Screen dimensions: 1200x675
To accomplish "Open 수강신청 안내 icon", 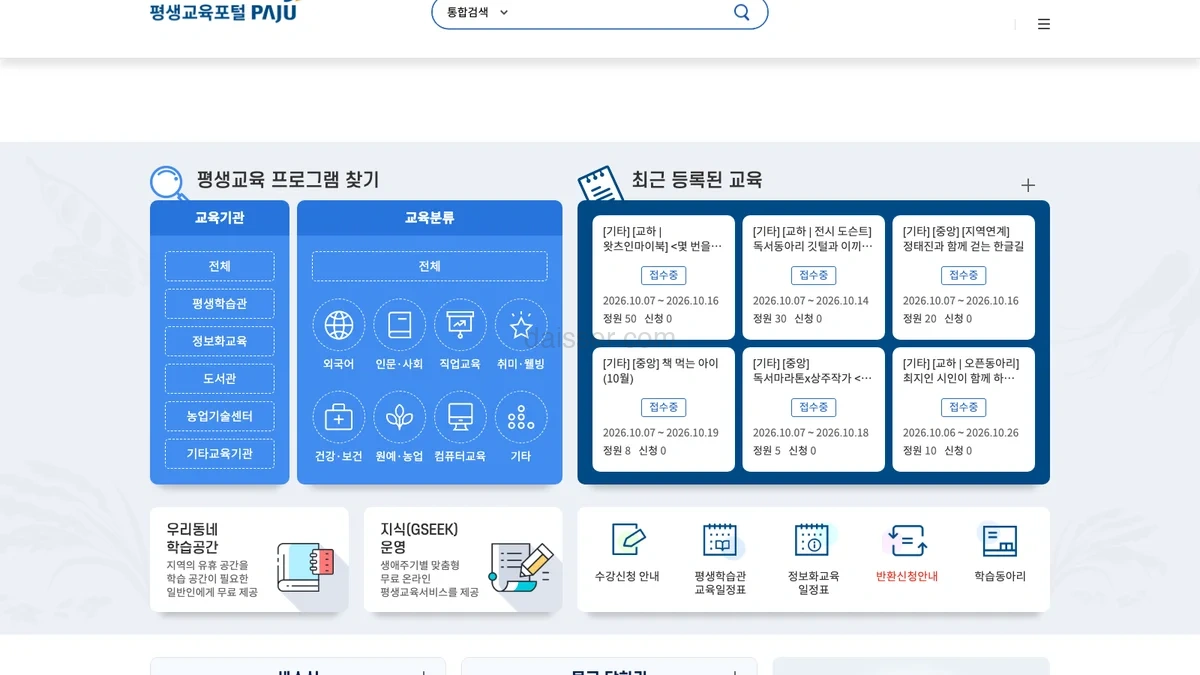I will point(628,540).
